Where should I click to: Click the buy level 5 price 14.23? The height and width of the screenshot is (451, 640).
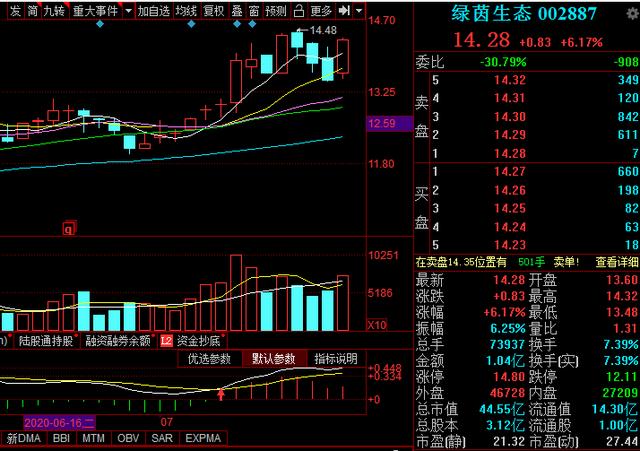coord(509,245)
